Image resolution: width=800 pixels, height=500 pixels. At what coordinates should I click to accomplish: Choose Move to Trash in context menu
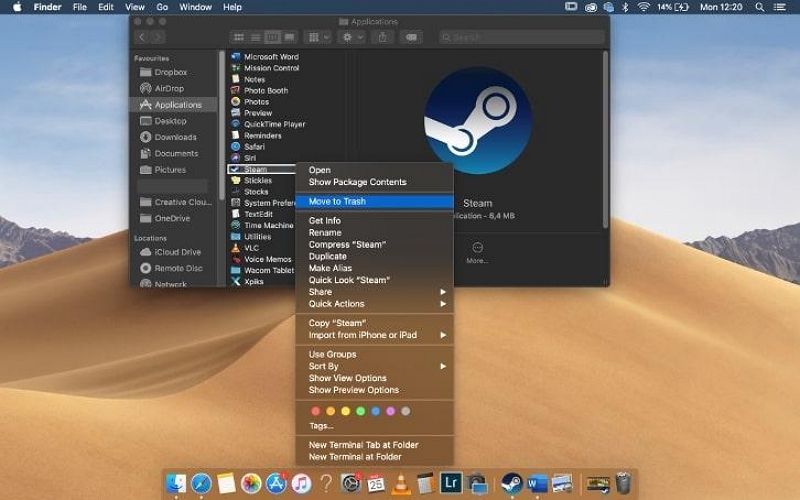point(374,202)
